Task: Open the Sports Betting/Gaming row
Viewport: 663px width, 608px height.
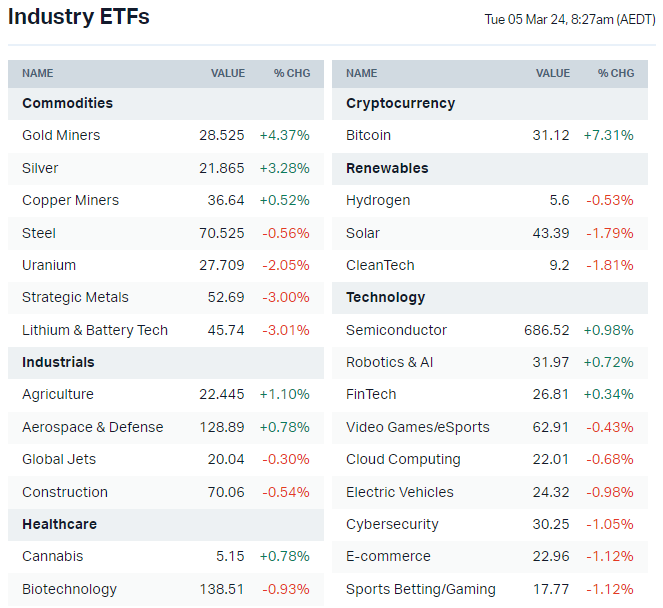Action: click(x=420, y=589)
